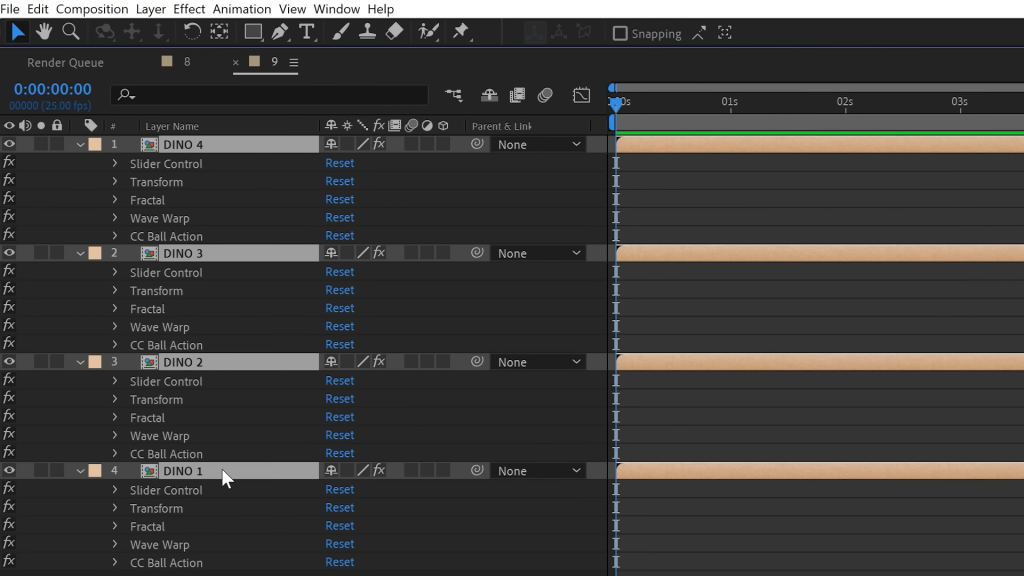
Task: Expand CC Ball Action under DINO 1
Action: pyautogui.click(x=115, y=562)
